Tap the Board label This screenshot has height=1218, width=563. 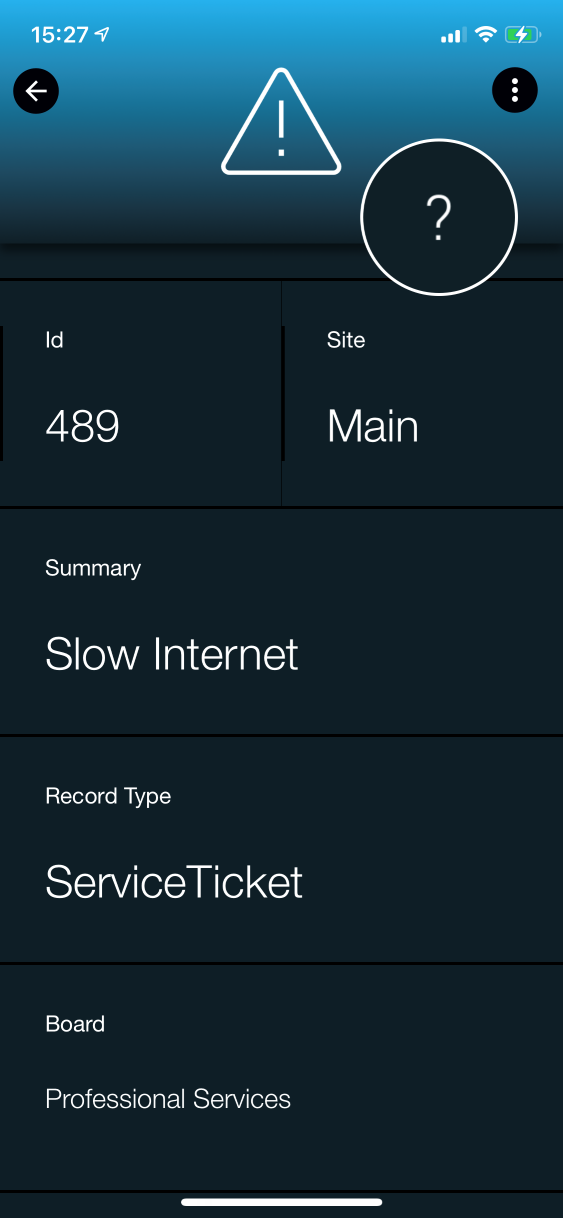[x=75, y=1024]
